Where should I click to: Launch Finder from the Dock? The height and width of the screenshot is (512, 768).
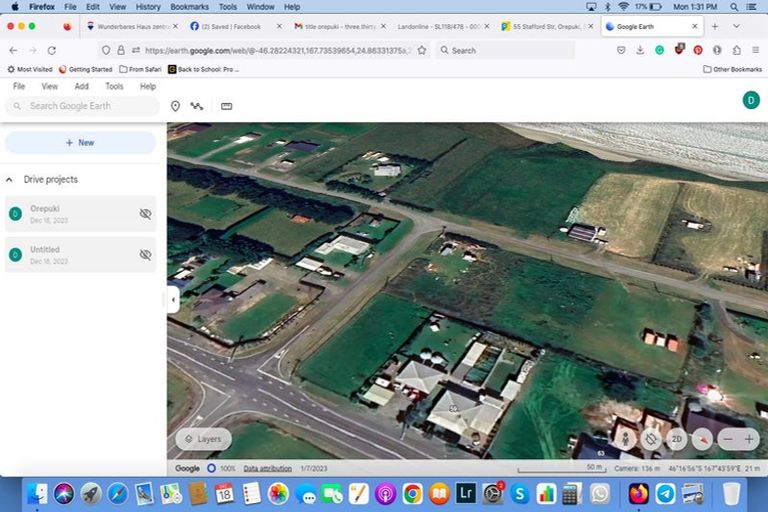pyautogui.click(x=37, y=494)
